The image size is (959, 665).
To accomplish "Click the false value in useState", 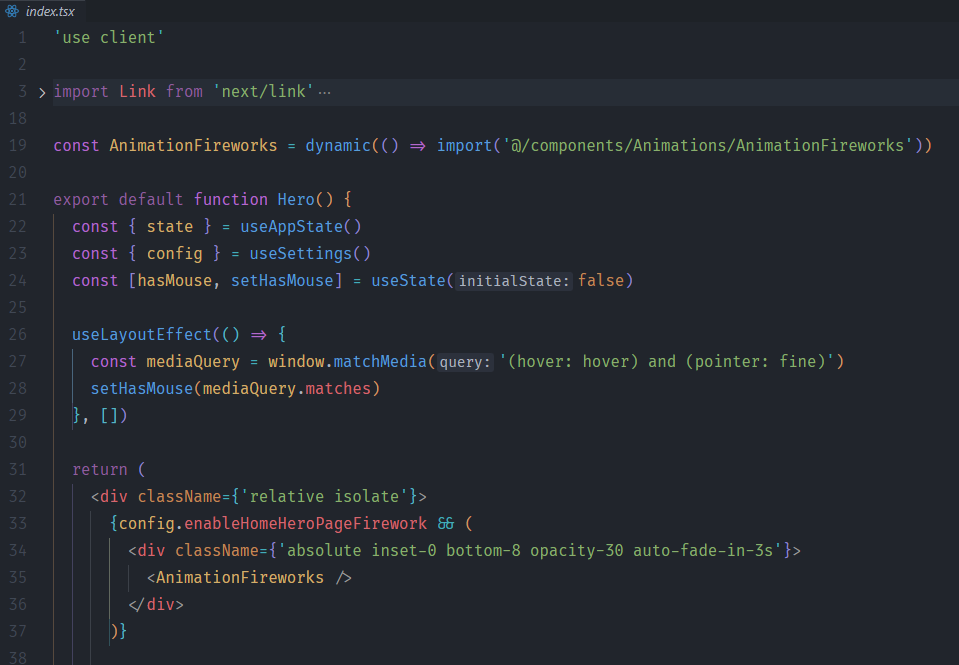I will [x=601, y=281].
